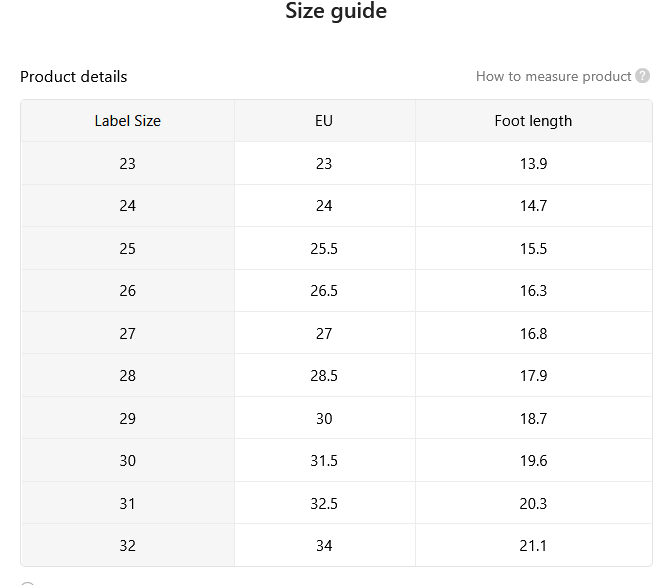
Task: Click the Product details label
Action: tap(73, 77)
